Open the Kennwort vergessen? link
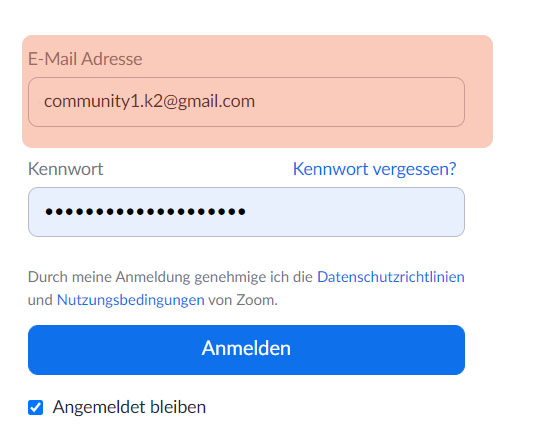The height and width of the screenshot is (448, 537). pos(374,169)
